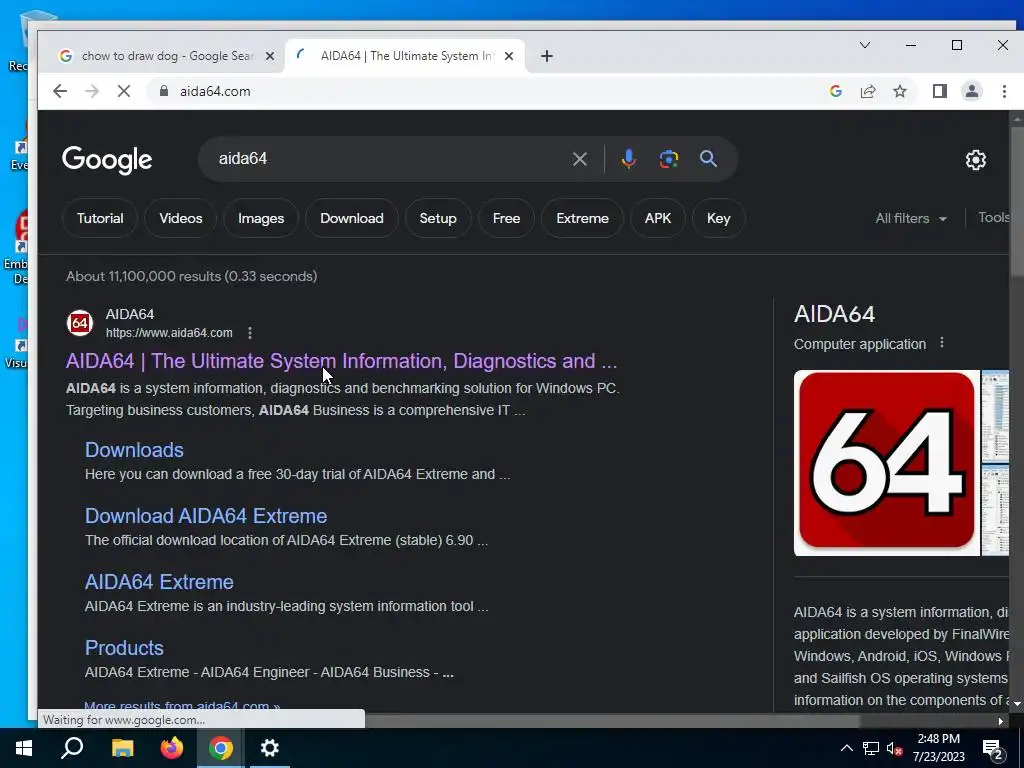Open the Download AIDA64 Extreme link
Image resolution: width=1024 pixels, height=768 pixels.
pyautogui.click(x=206, y=516)
